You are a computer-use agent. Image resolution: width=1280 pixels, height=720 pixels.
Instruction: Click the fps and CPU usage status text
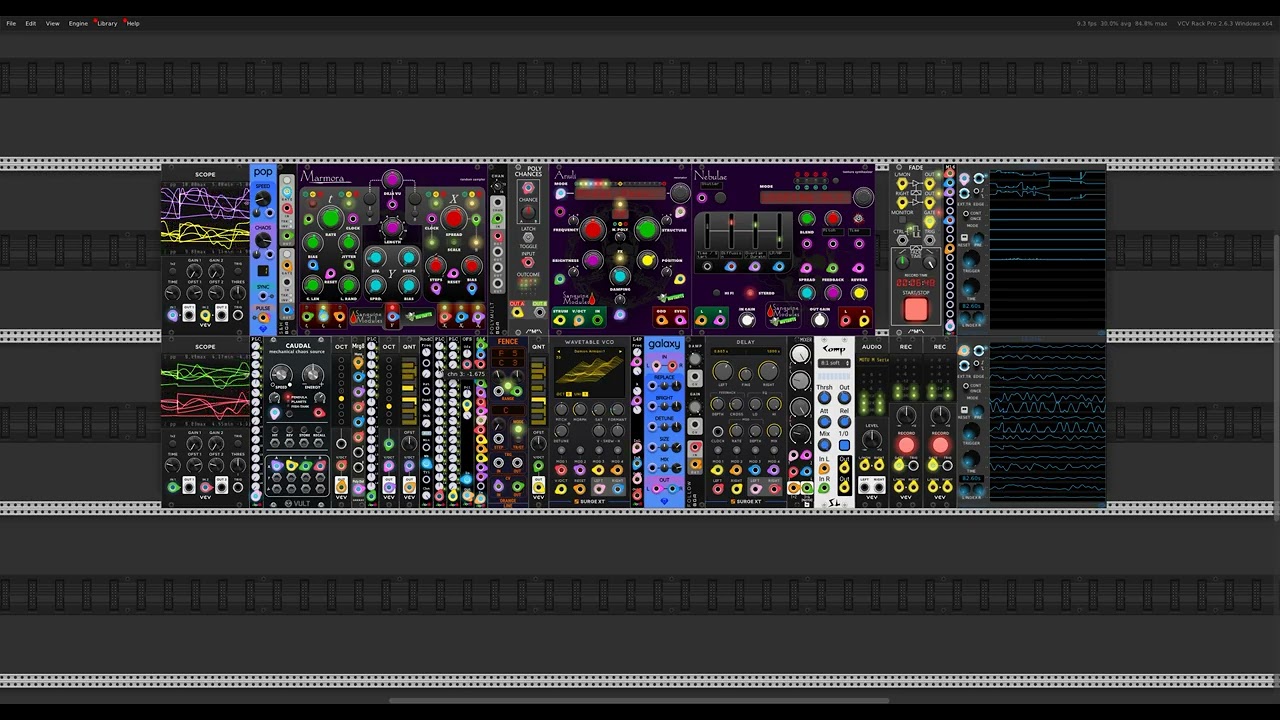coord(1122,23)
